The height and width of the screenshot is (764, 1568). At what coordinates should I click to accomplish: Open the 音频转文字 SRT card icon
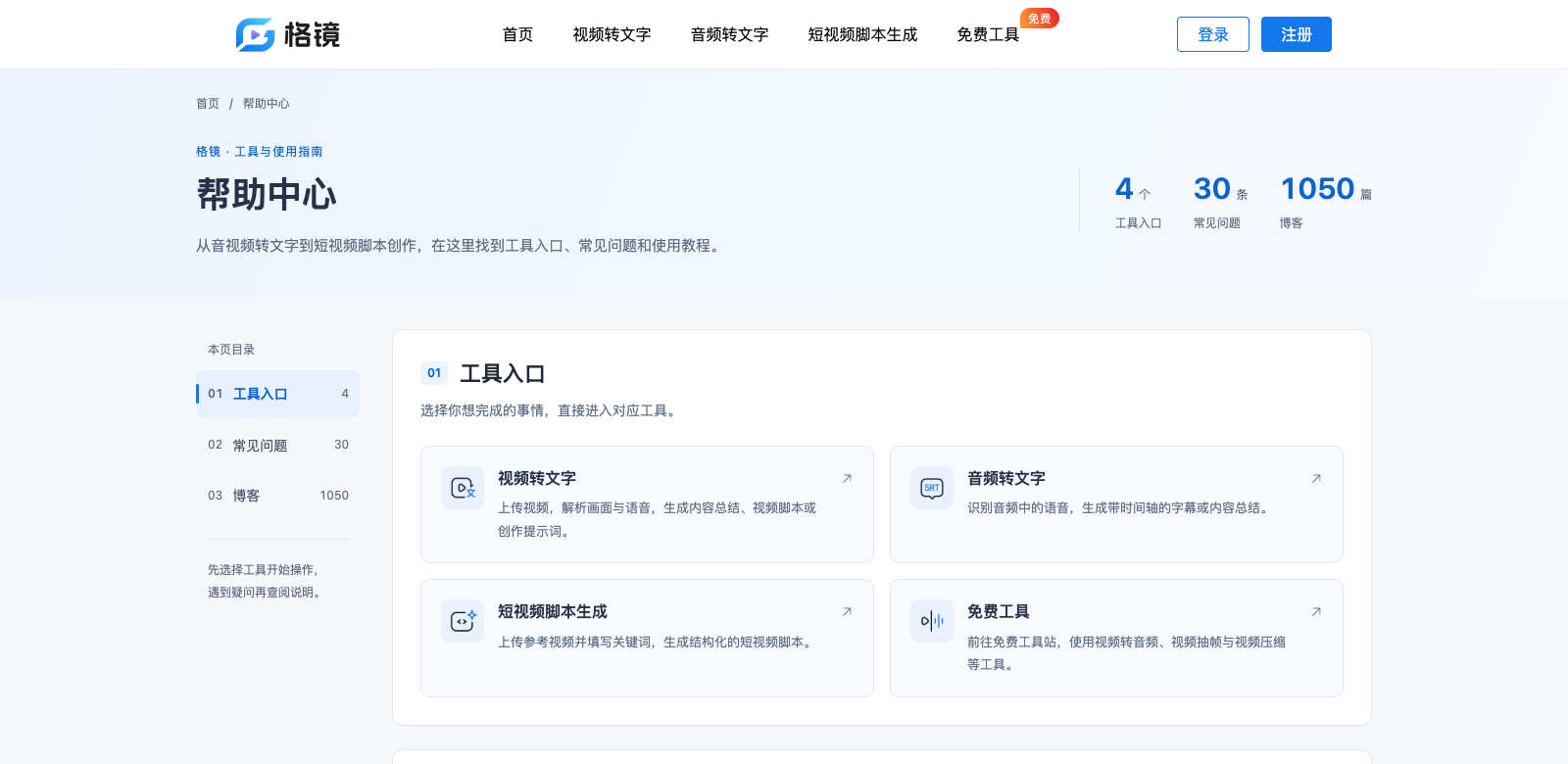pos(932,488)
